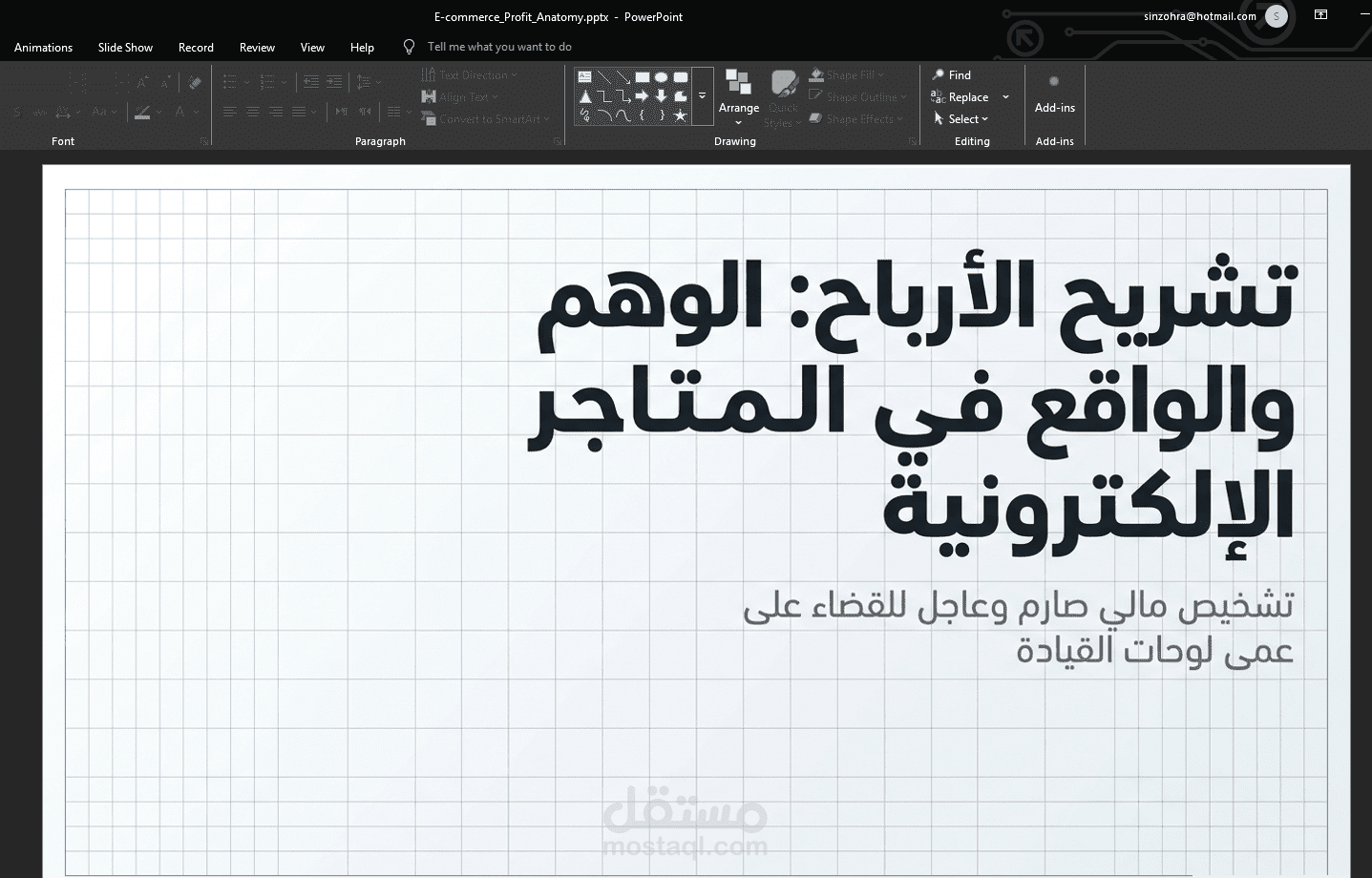
Task: Select the Oval shape
Action: pos(661,77)
